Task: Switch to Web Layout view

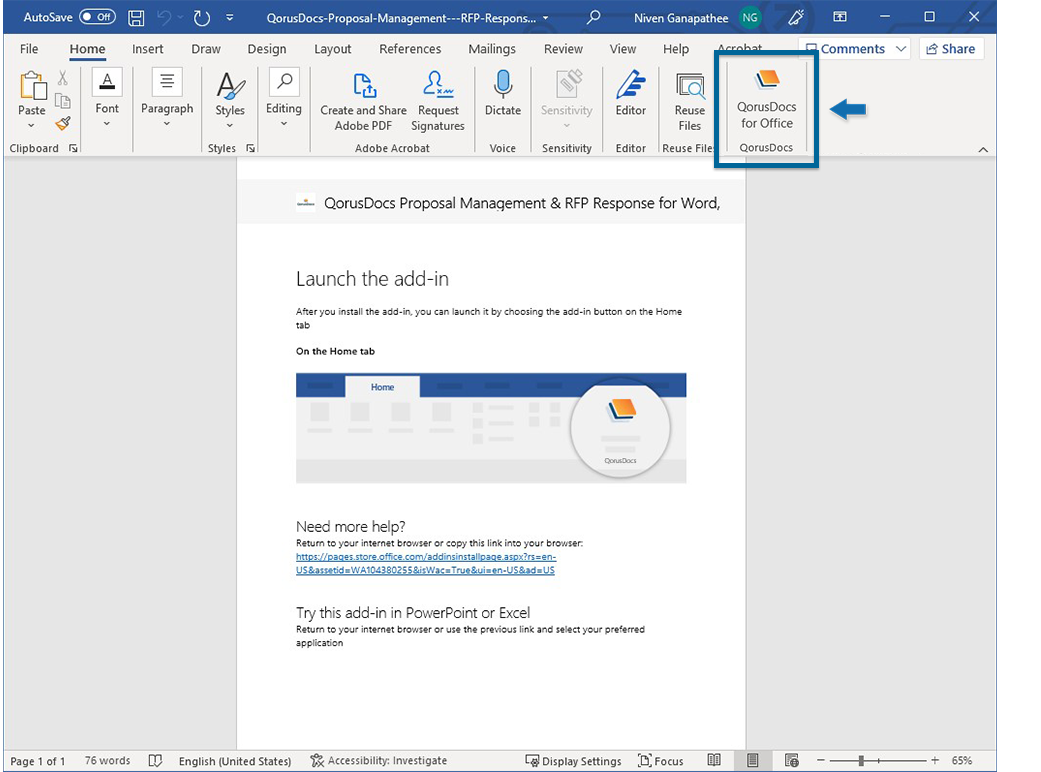Action: [x=791, y=761]
